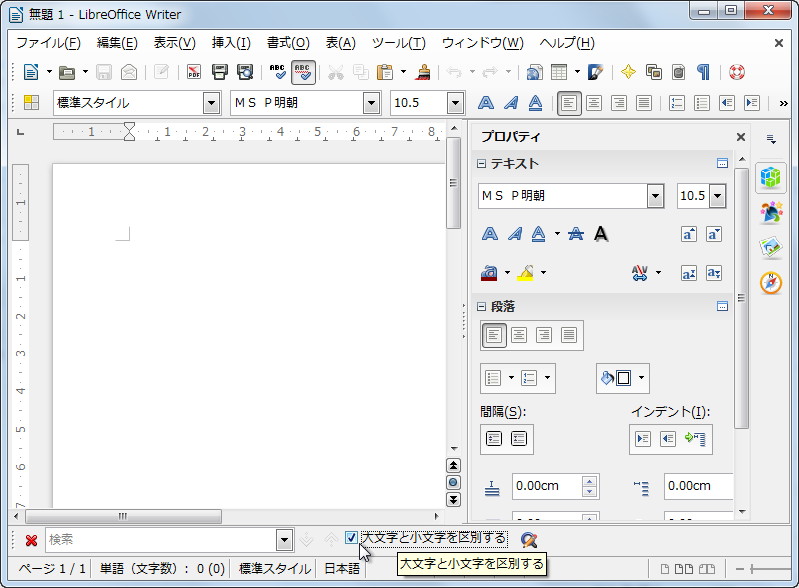The width and height of the screenshot is (799, 588).
Task: Apply shadow effect in the sidebar text panel
Action: click(601, 234)
